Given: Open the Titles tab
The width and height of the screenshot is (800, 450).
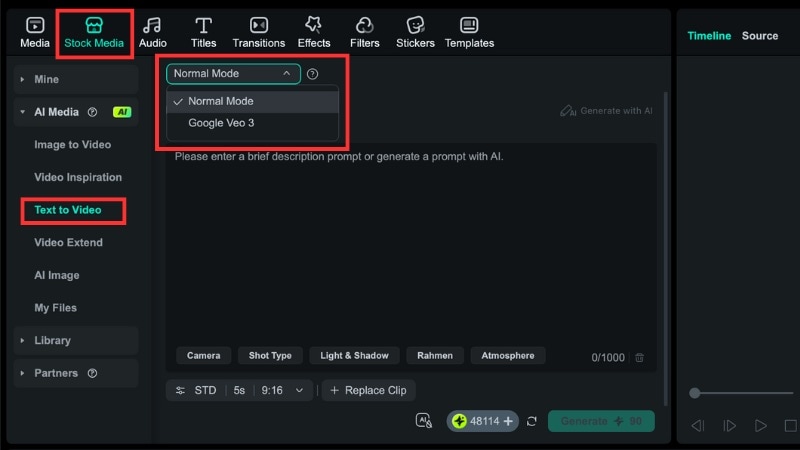Looking at the screenshot, I should click(203, 32).
